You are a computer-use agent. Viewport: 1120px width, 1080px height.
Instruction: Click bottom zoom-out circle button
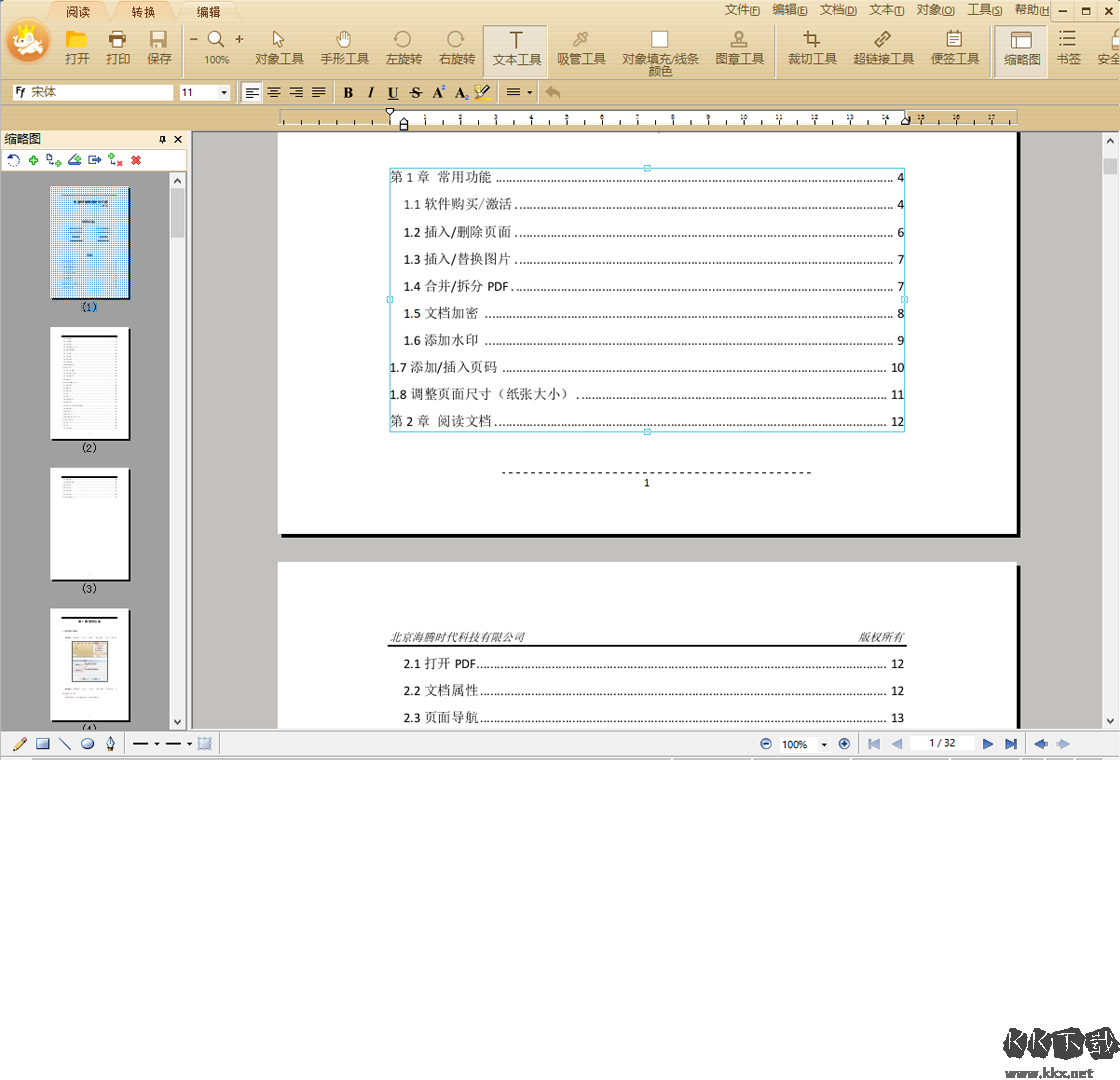(x=766, y=744)
